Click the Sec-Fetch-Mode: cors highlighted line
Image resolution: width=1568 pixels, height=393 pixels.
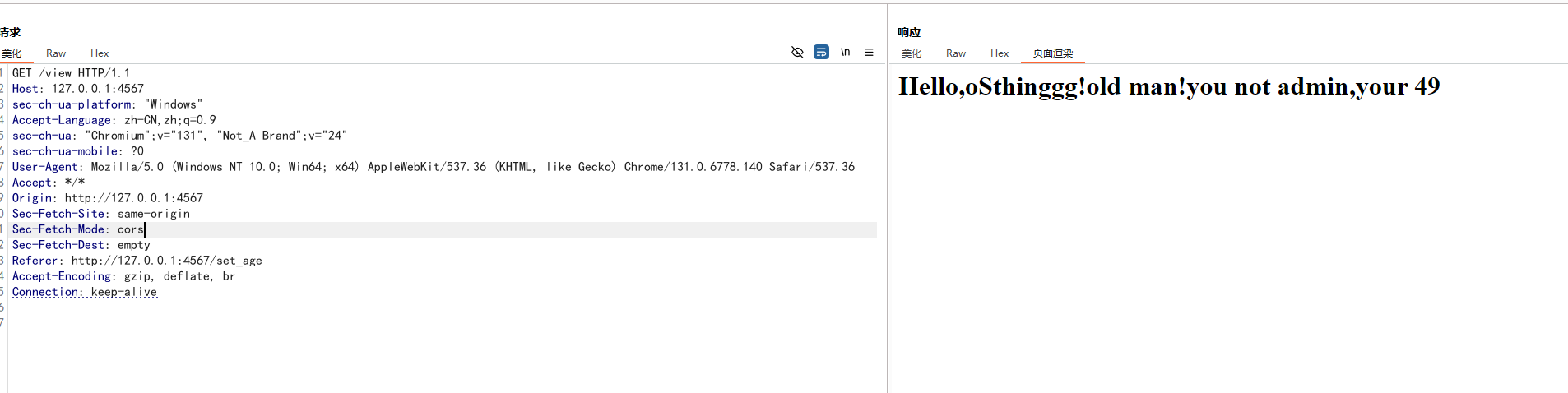(78, 229)
